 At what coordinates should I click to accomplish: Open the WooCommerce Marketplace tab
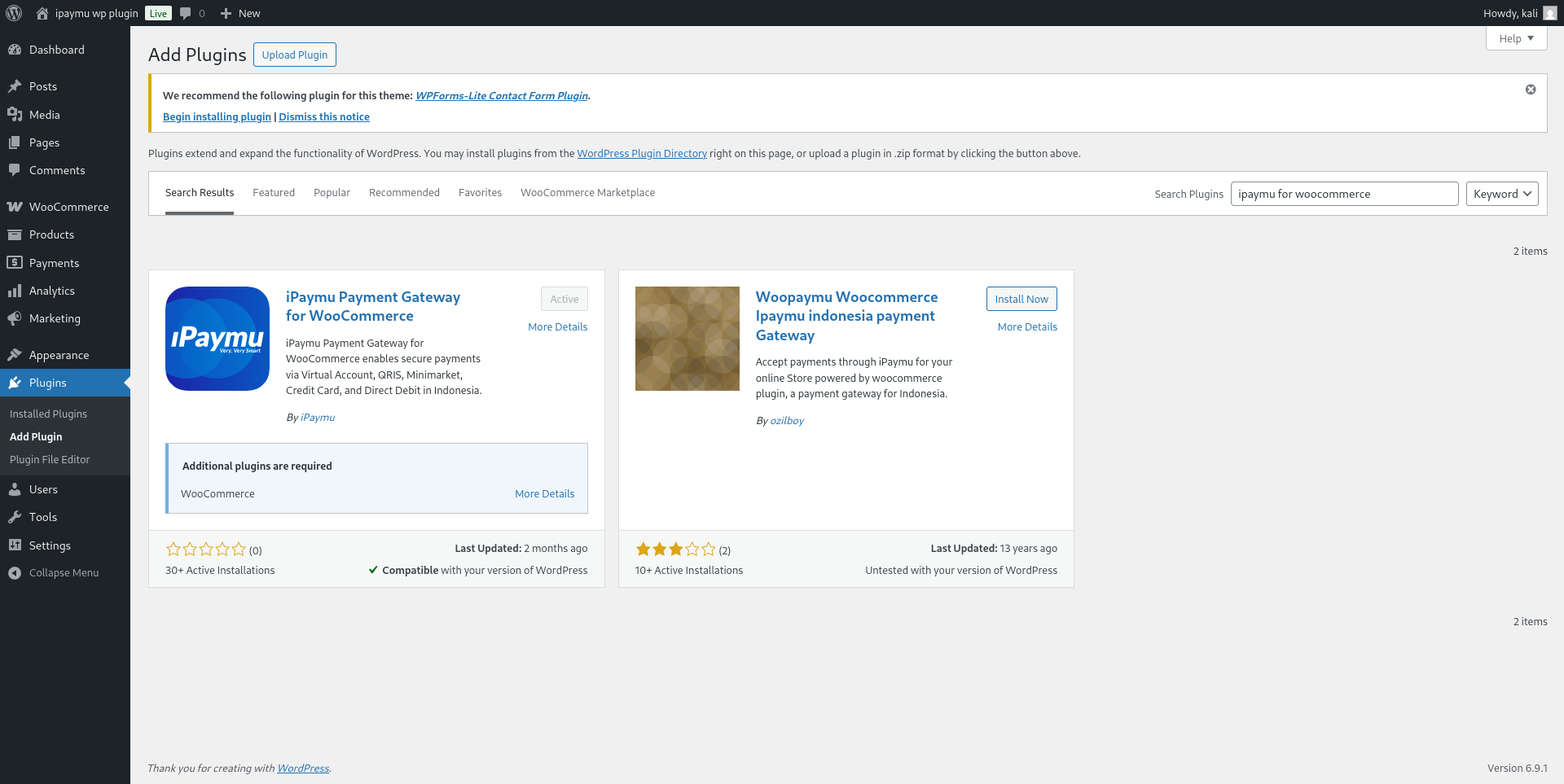coord(587,193)
